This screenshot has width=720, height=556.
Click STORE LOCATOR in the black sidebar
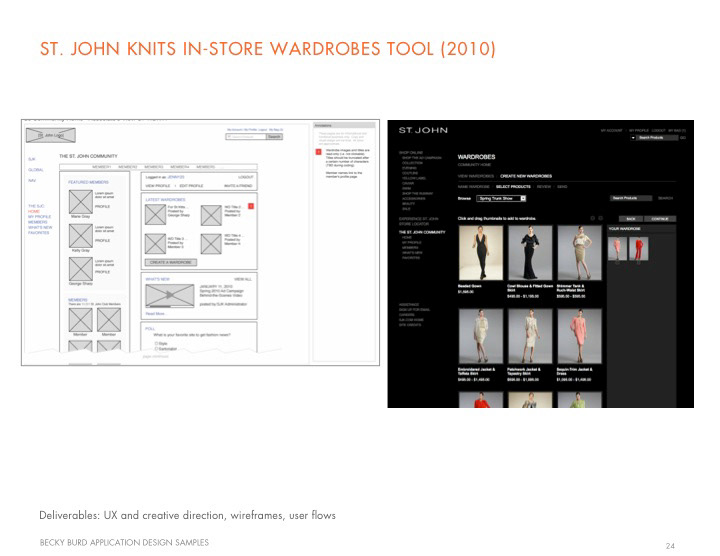(x=414, y=224)
